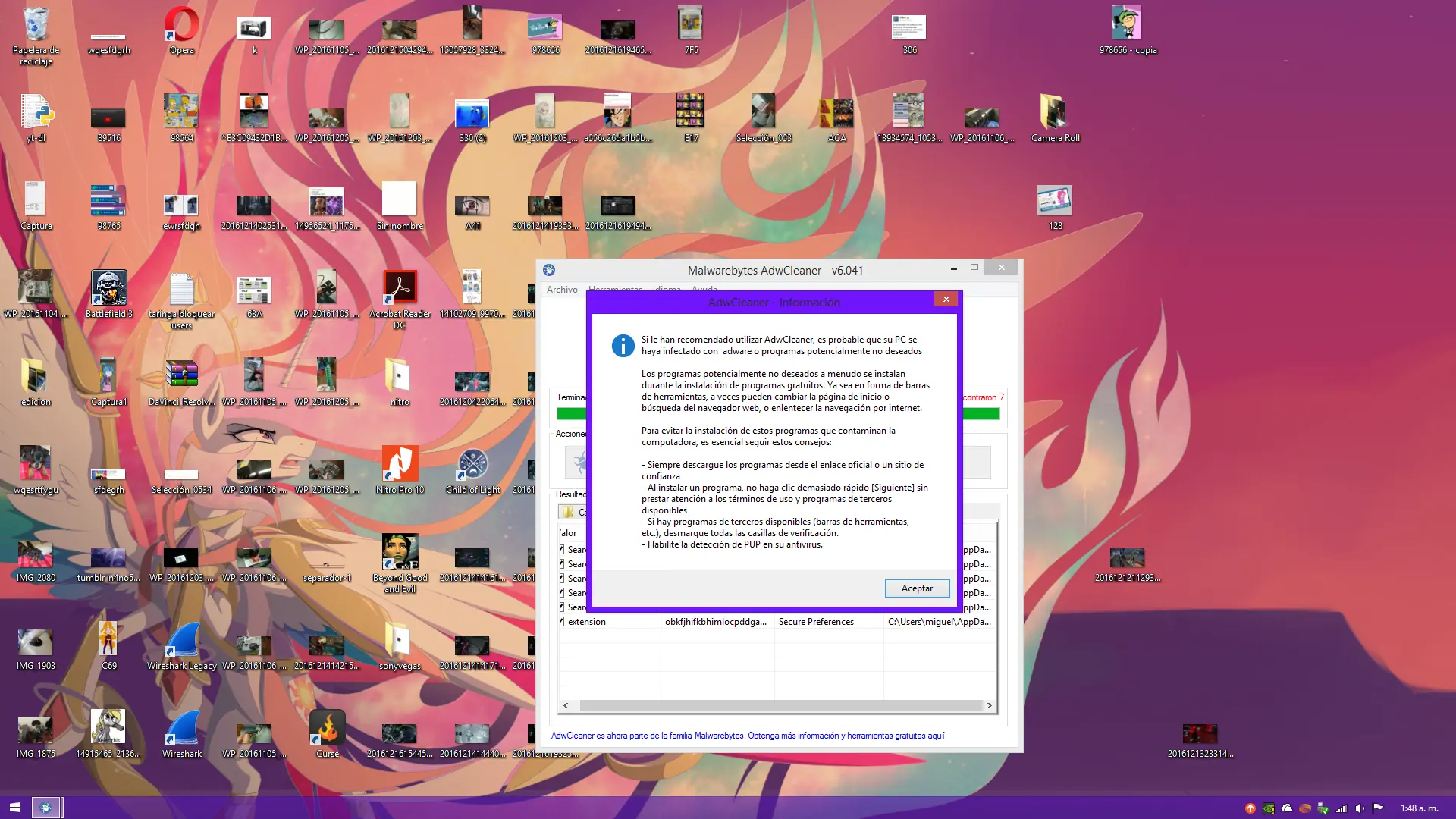Open the edicion folder
Viewport: 1456px width, 819px height.
[36, 382]
